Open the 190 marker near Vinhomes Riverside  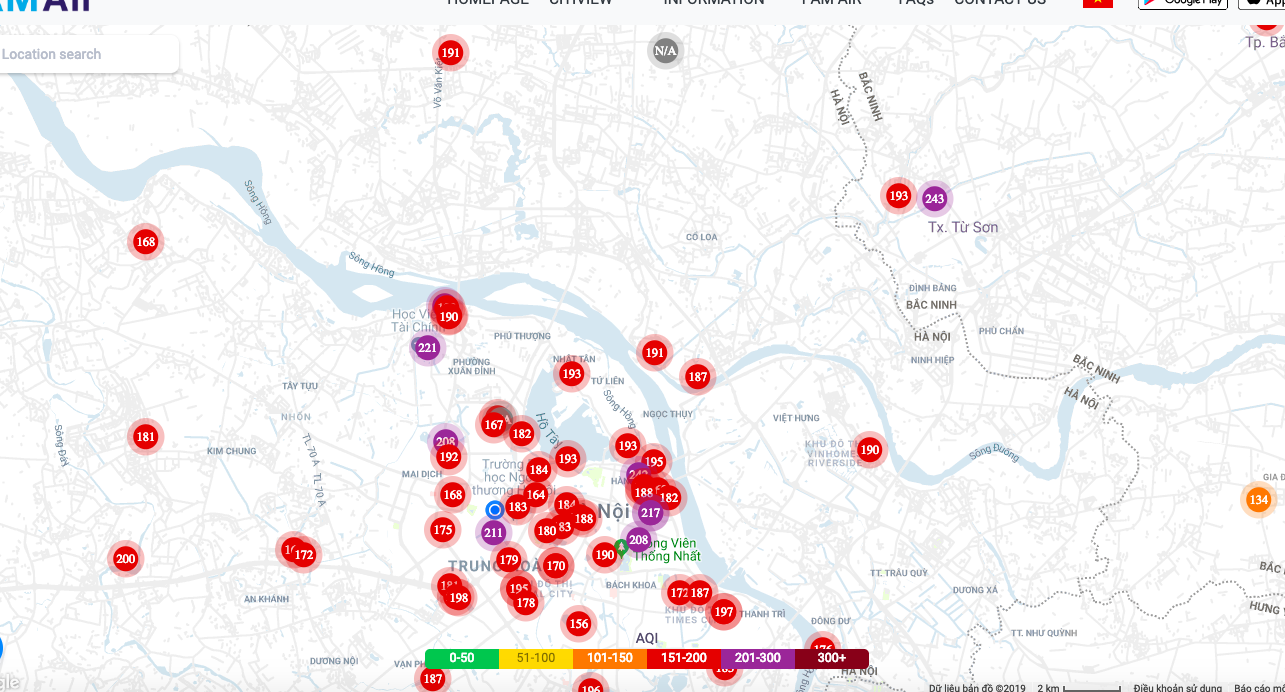[870, 450]
